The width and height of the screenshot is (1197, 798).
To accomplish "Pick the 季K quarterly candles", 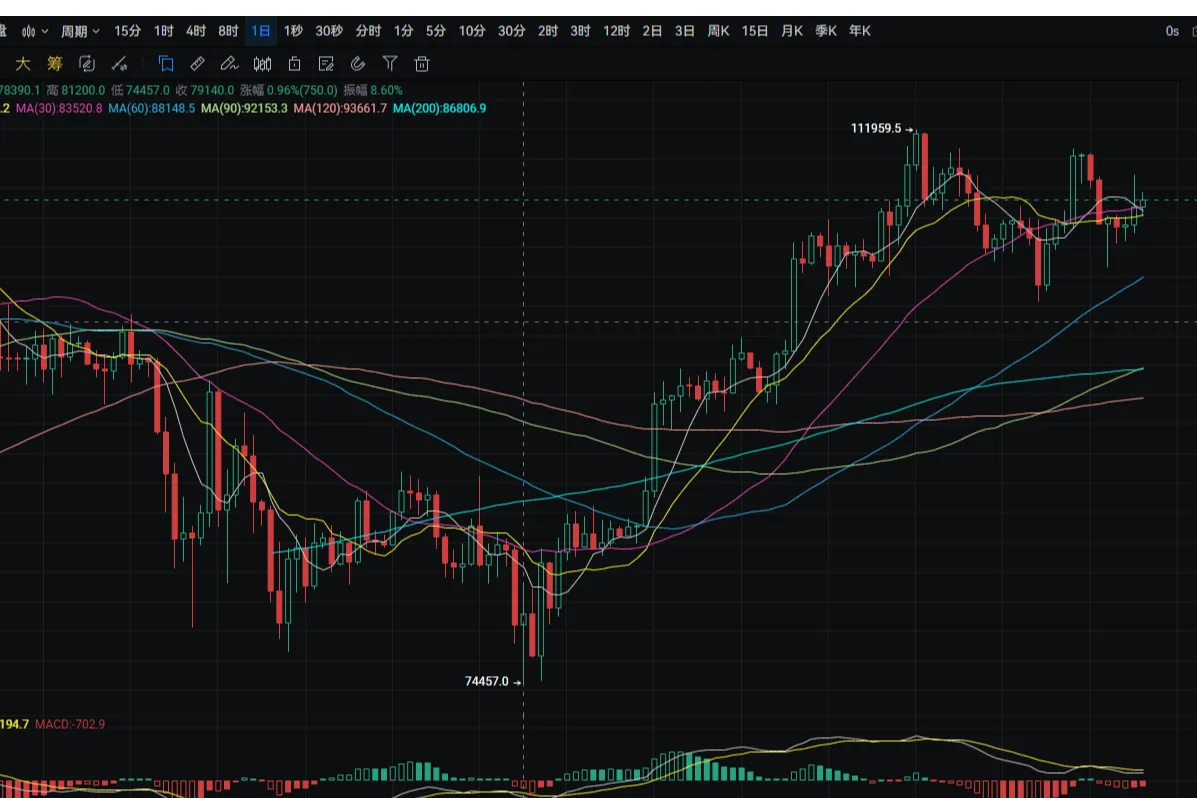I will tap(825, 31).
